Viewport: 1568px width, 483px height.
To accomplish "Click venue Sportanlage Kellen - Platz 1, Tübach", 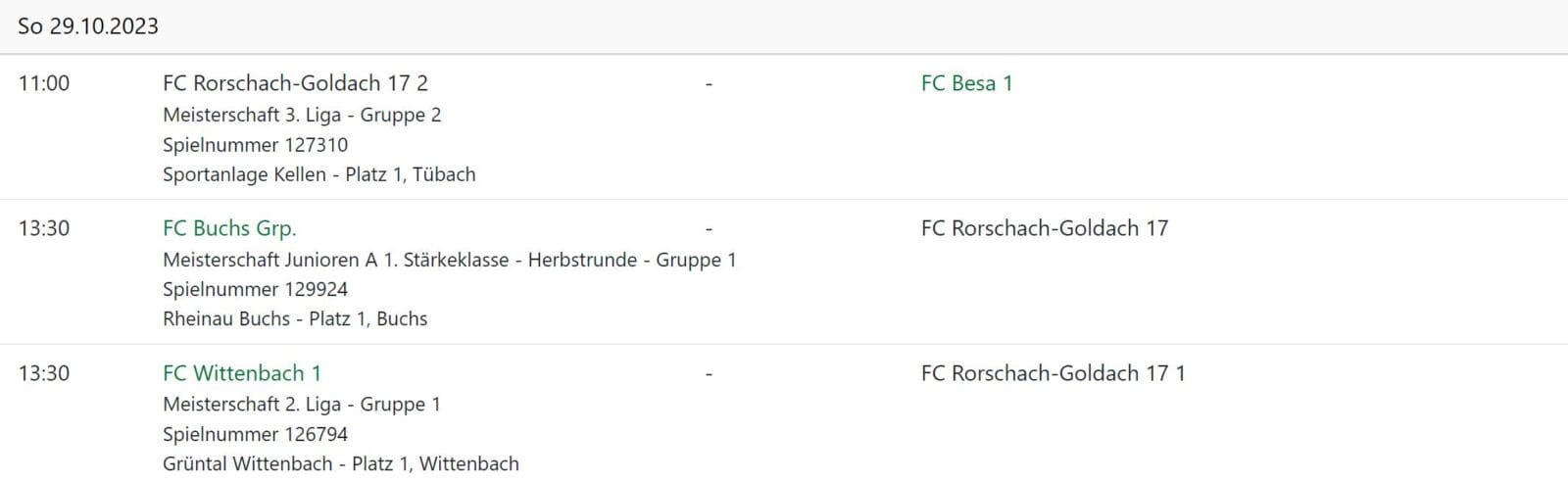I will pos(318,174).
